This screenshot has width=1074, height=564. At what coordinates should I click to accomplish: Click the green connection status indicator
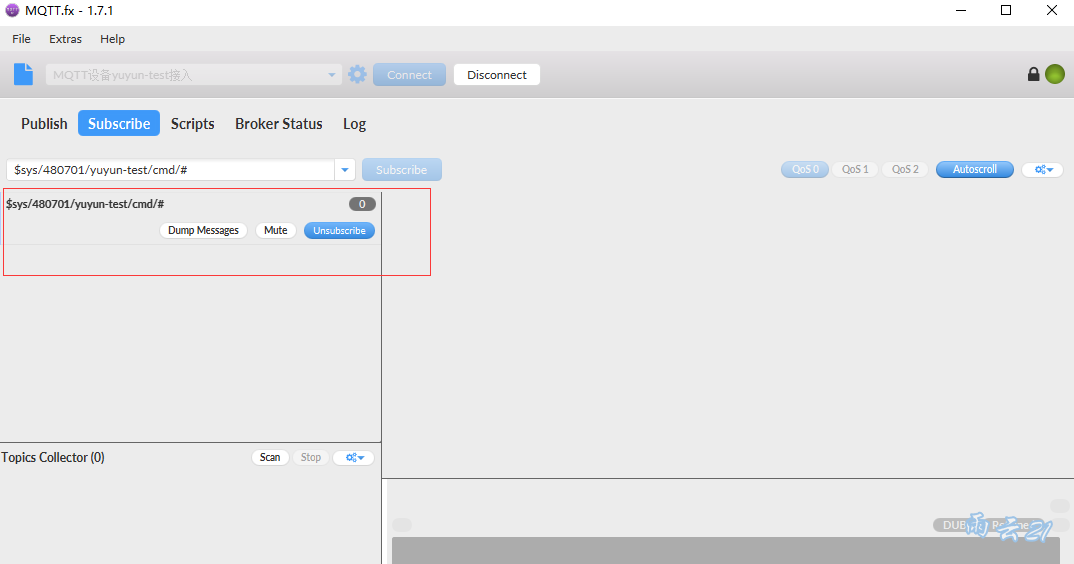click(1055, 74)
